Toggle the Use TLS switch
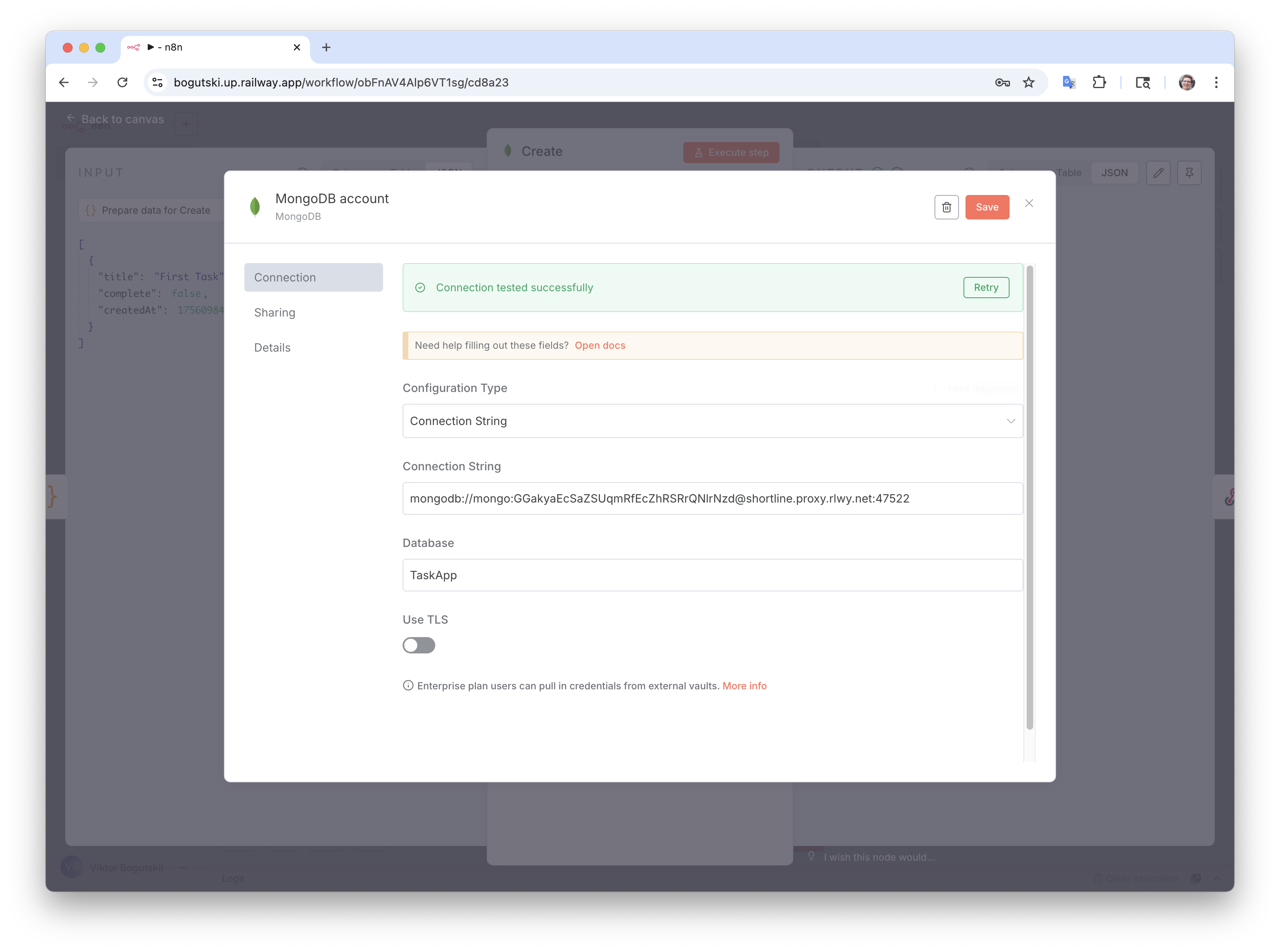This screenshot has width=1280, height=952. (419, 645)
